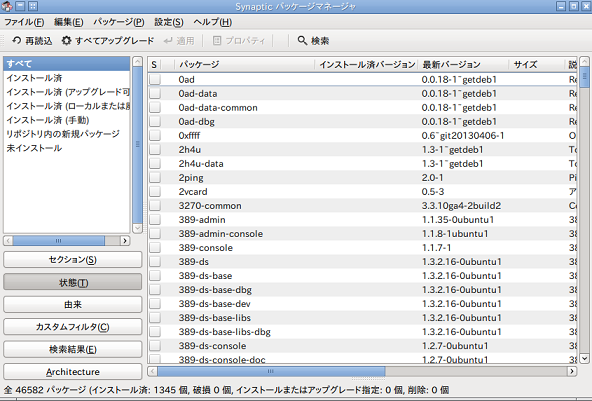
Task: Click filter list horizontal scroll-right arrow
Action: [x=125, y=241]
